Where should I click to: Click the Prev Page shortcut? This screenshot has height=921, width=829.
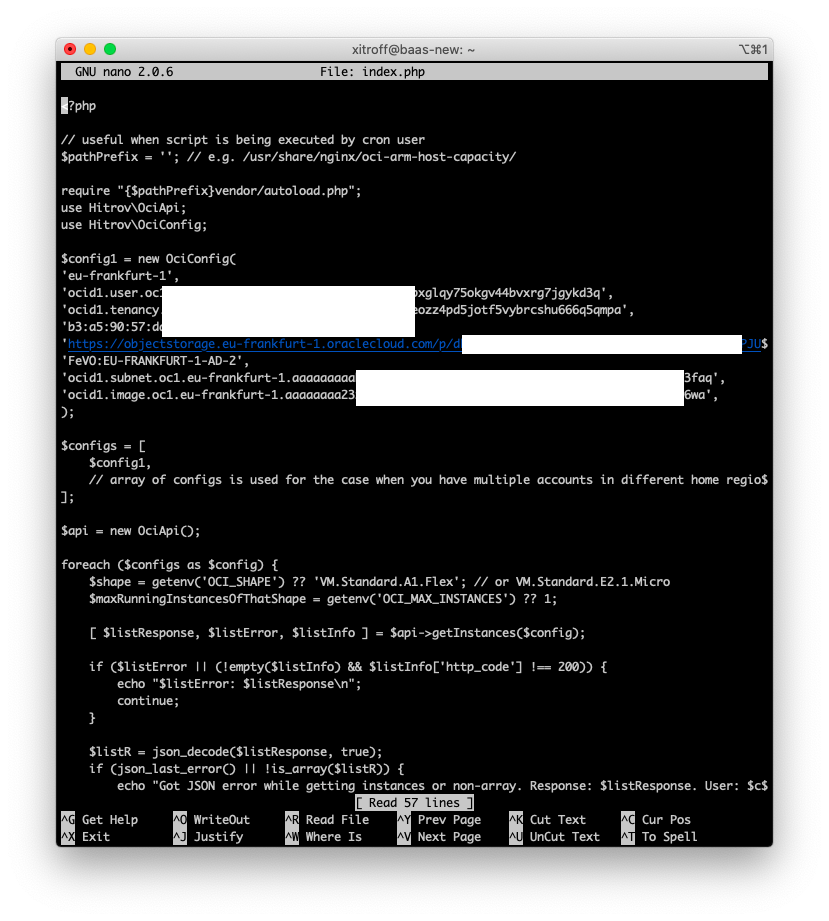click(x=448, y=819)
